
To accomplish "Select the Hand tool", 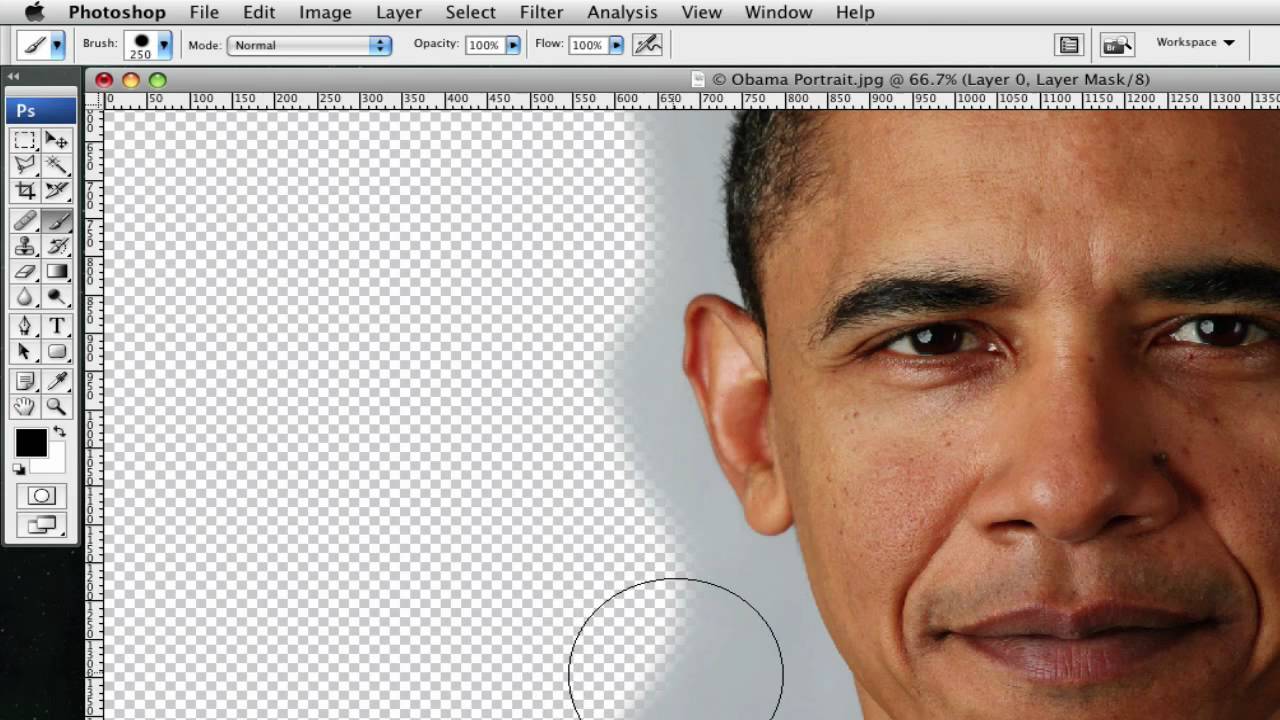I will [25, 406].
